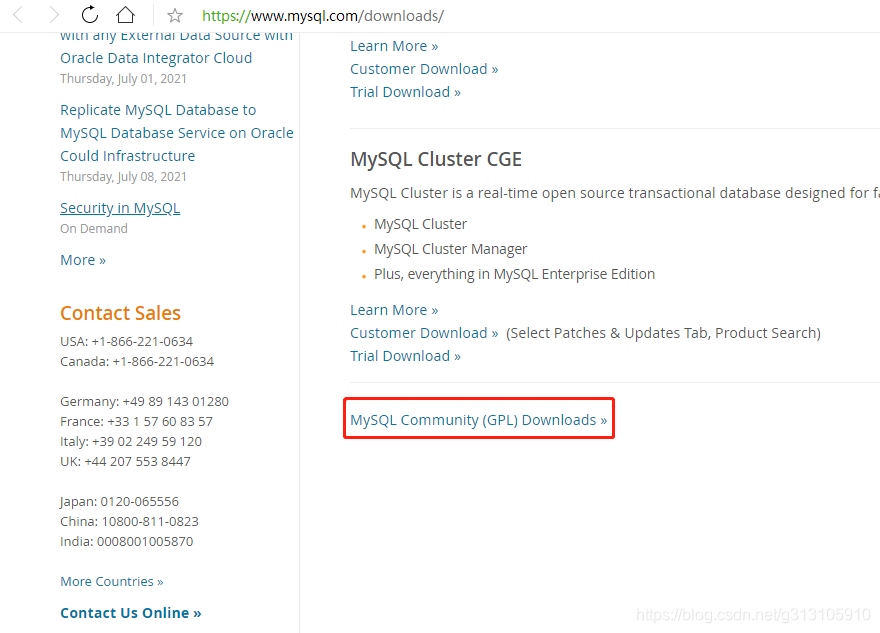Select the Contact Sales heading
880x633 pixels.
tap(120, 313)
